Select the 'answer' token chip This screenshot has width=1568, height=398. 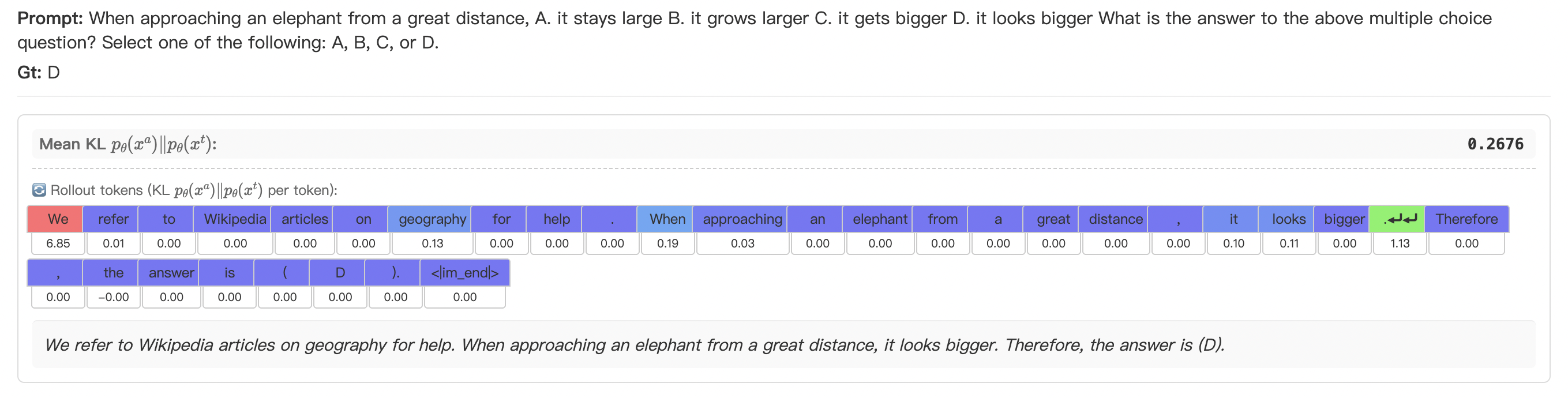[171, 273]
